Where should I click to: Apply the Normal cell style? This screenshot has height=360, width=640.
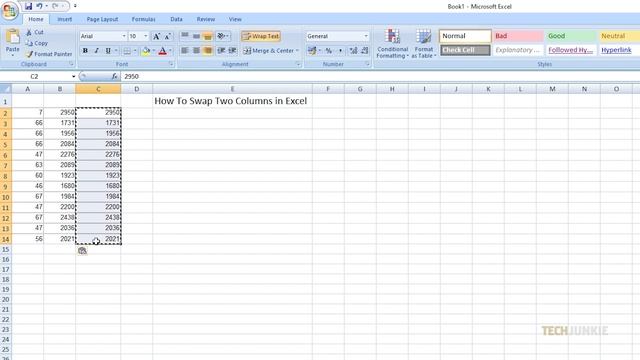click(465, 36)
